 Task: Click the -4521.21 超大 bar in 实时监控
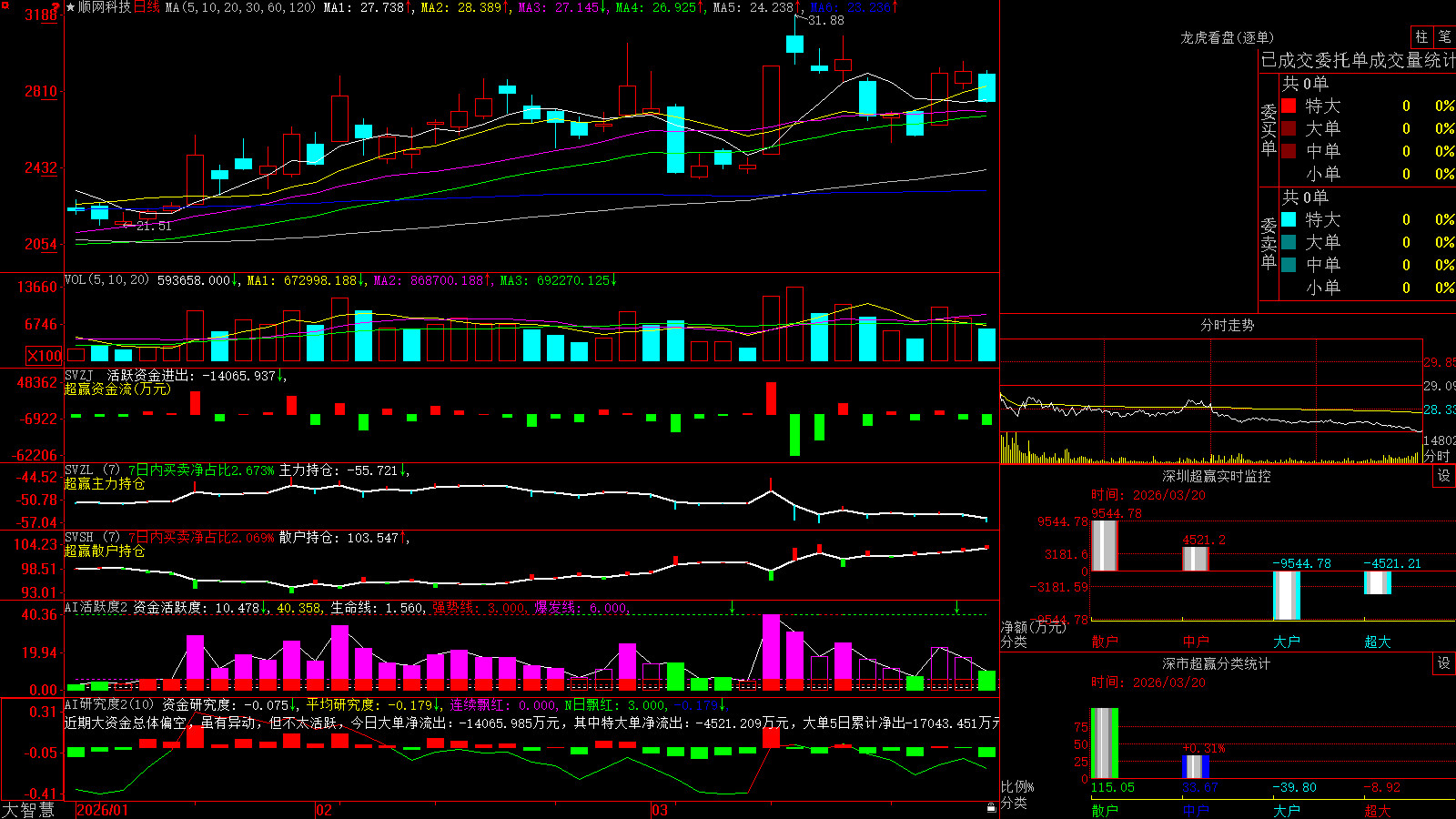[x=1377, y=582]
